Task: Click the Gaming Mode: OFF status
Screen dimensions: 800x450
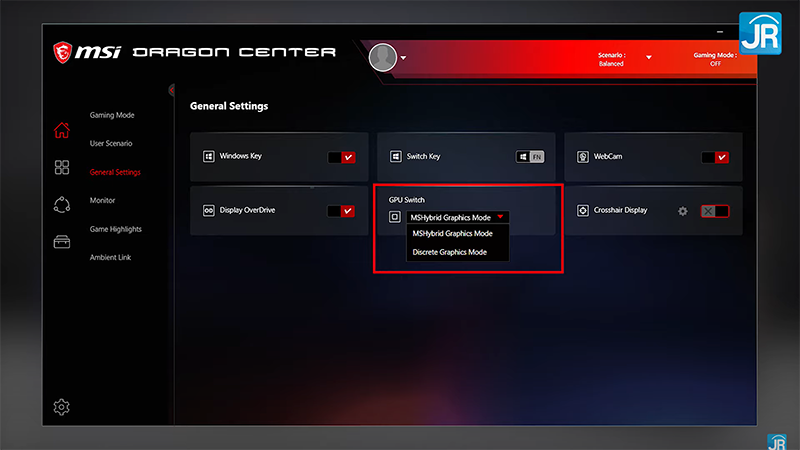Action: click(x=715, y=59)
